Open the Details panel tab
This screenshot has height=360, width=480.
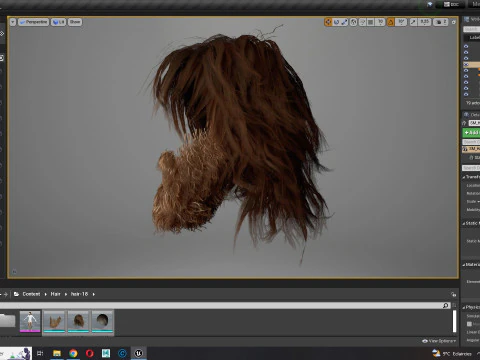point(471,115)
